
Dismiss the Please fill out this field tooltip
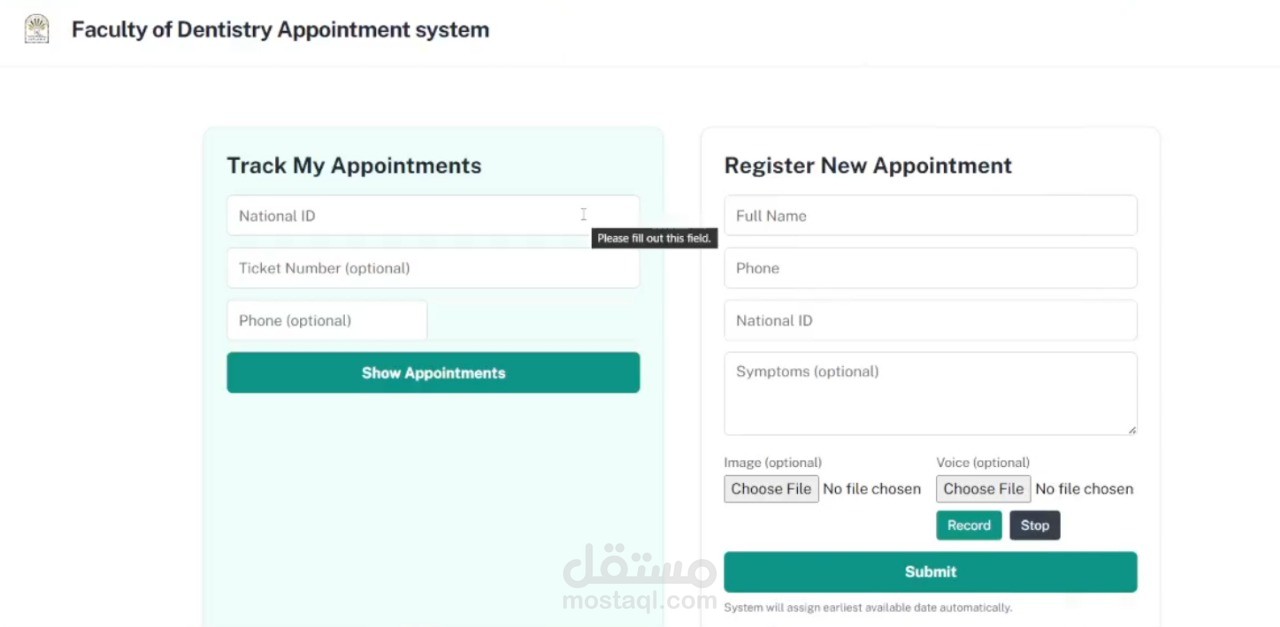[x=653, y=238]
